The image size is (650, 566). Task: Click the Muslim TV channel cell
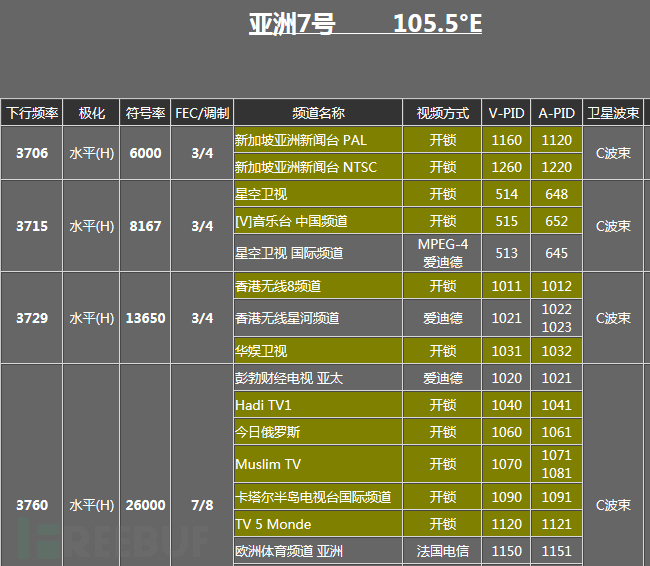point(318,464)
